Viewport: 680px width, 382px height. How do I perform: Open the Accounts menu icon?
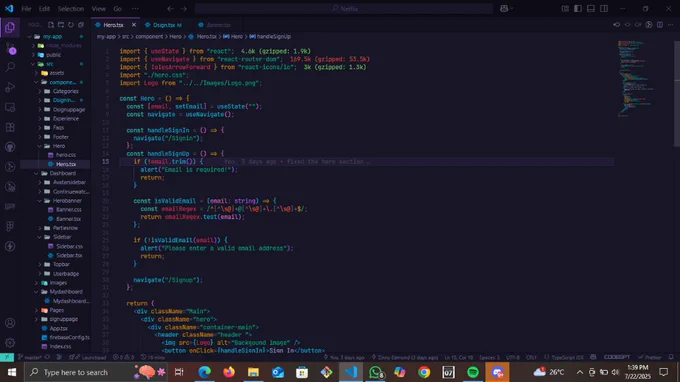tap(10, 323)
